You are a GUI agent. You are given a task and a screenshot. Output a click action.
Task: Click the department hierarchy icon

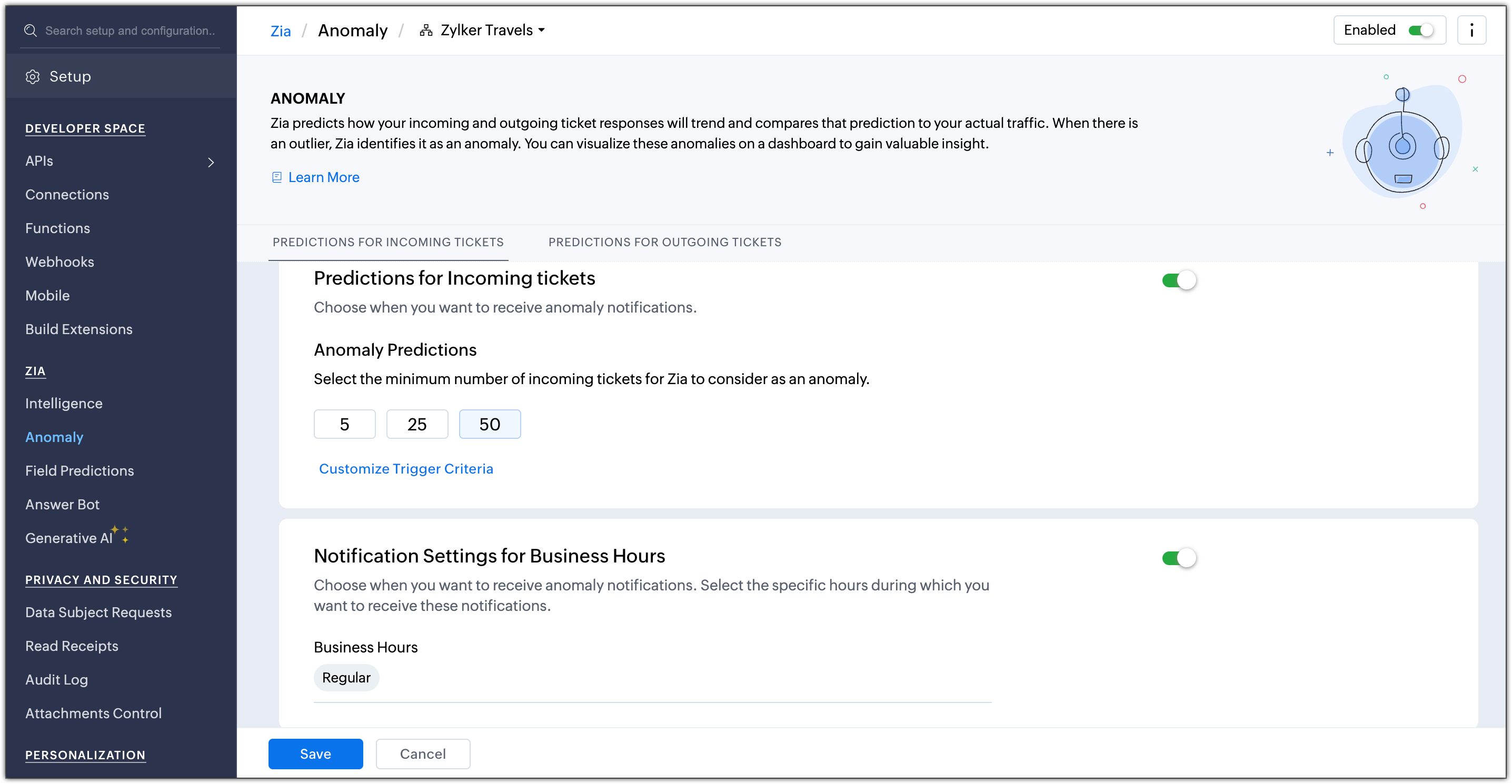[426, 31]
